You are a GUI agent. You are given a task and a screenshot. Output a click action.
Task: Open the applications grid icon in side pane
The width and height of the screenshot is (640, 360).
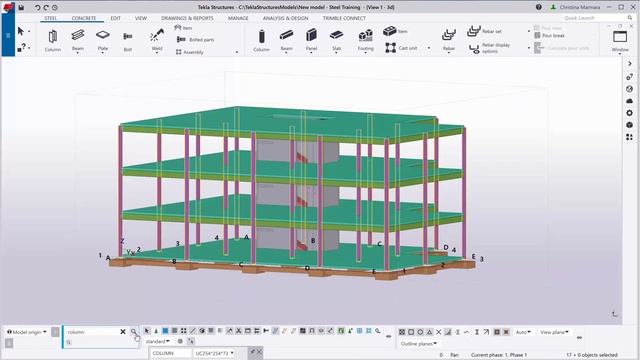pyautogui.click(x=629, y=137)
